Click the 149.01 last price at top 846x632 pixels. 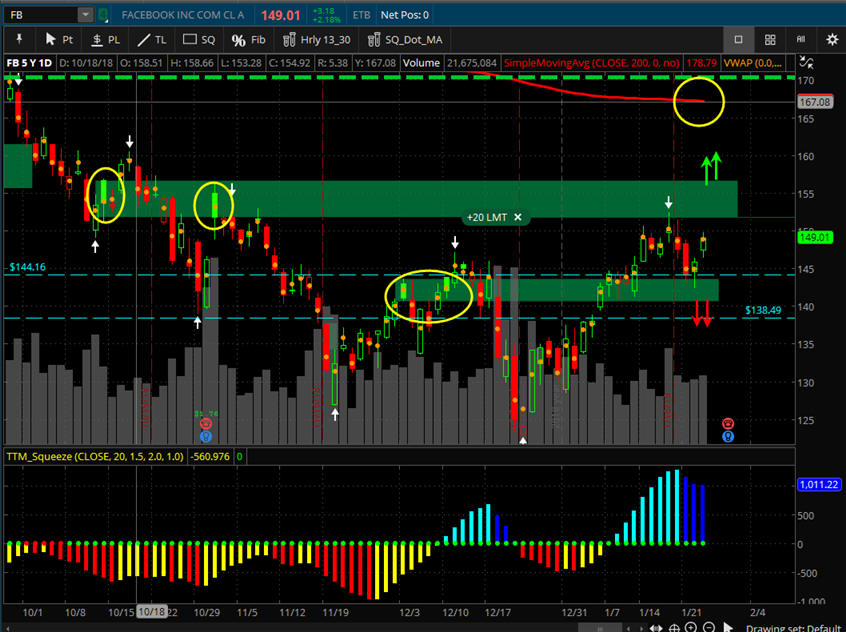pyautogui.click(x=281, y=15)
